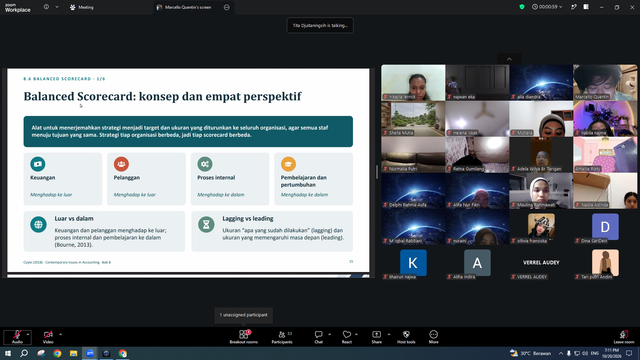Viewport: 640px width, 360px height.
Task: Select najwan eka video tile
Action: pyautogui.click(x=477, y=82)
